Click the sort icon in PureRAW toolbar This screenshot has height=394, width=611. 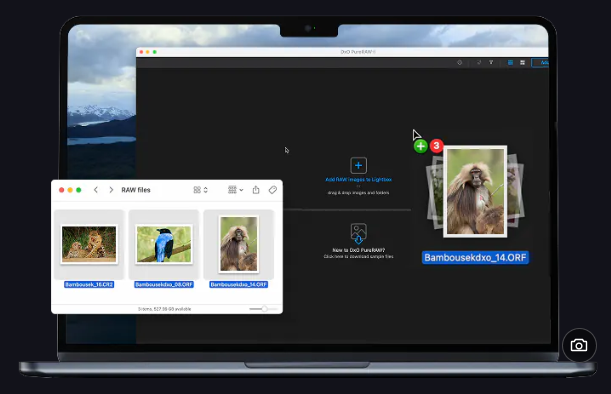(x=479, y=62)
